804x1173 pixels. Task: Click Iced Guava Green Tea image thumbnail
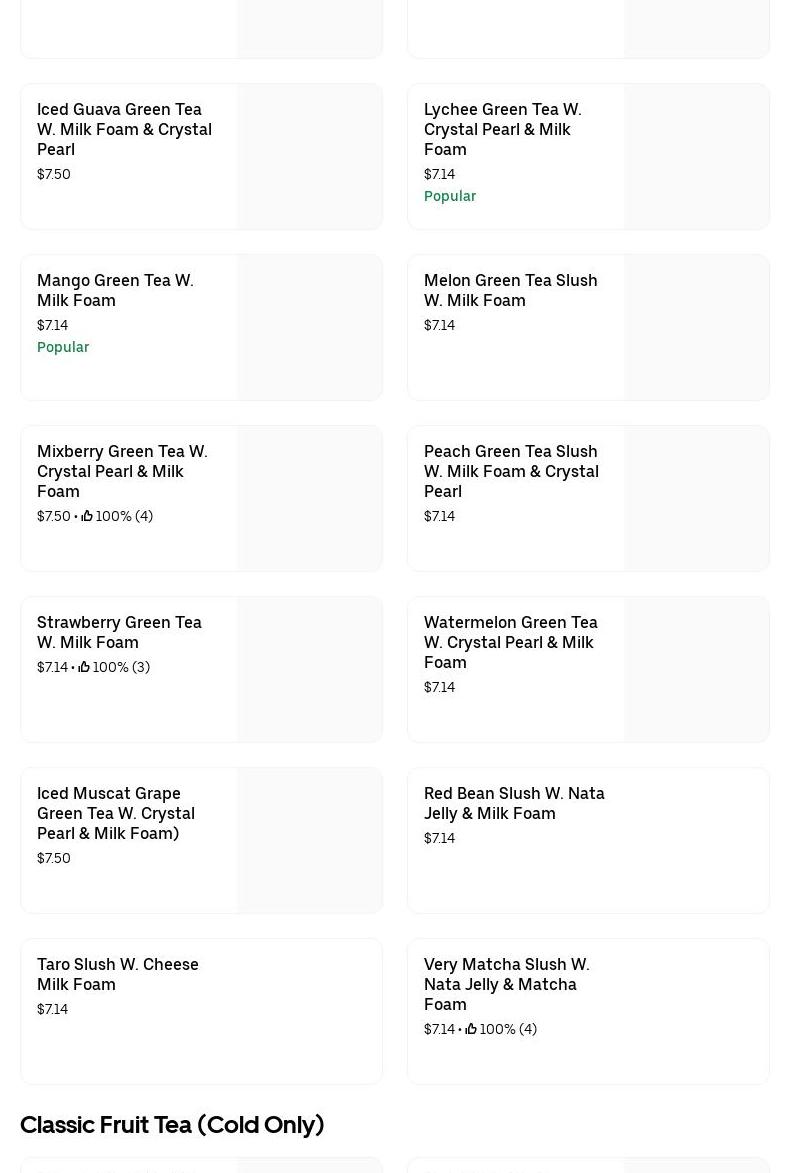[310, 157]
